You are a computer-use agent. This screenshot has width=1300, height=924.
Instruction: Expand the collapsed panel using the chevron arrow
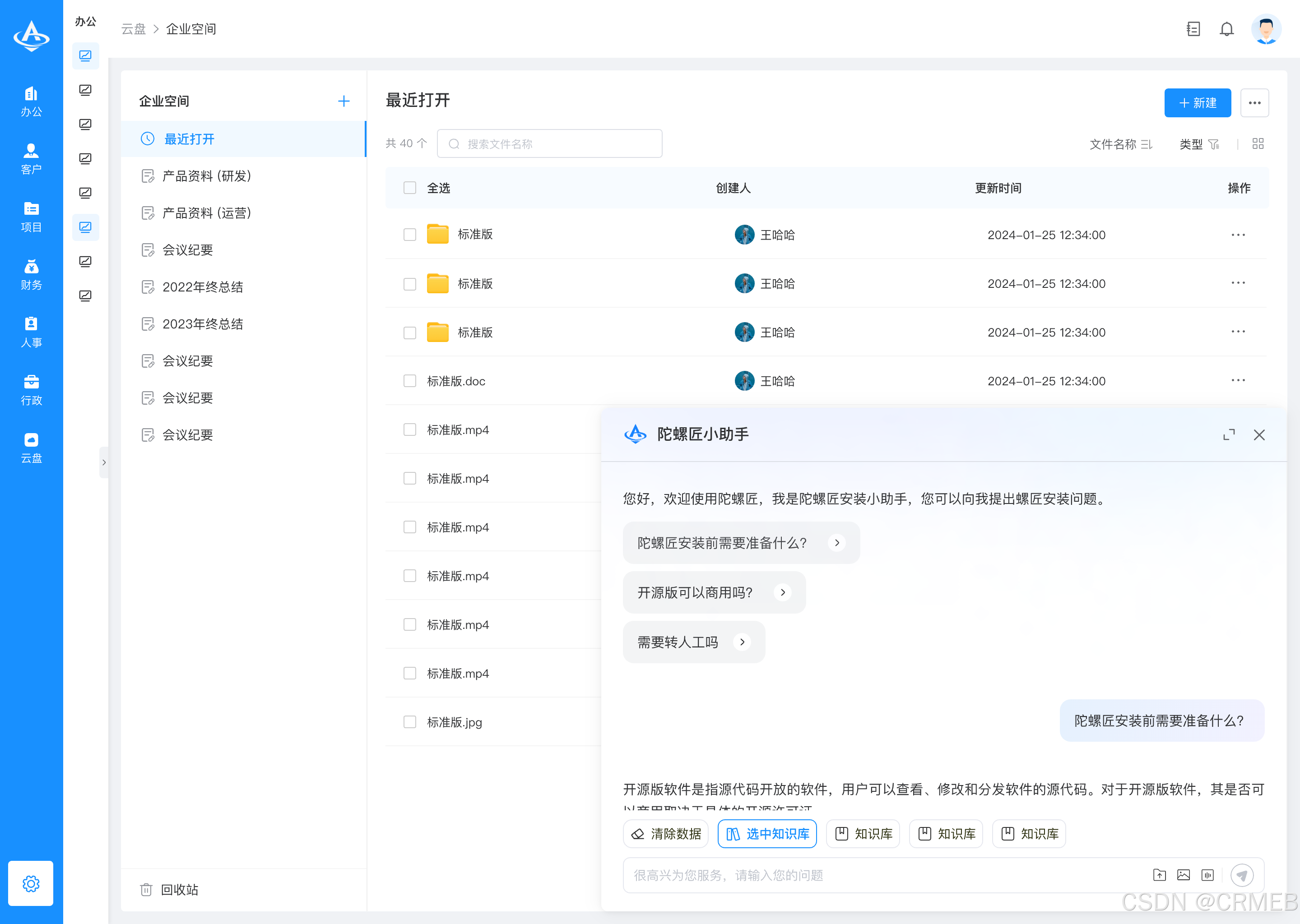point(104,462)
